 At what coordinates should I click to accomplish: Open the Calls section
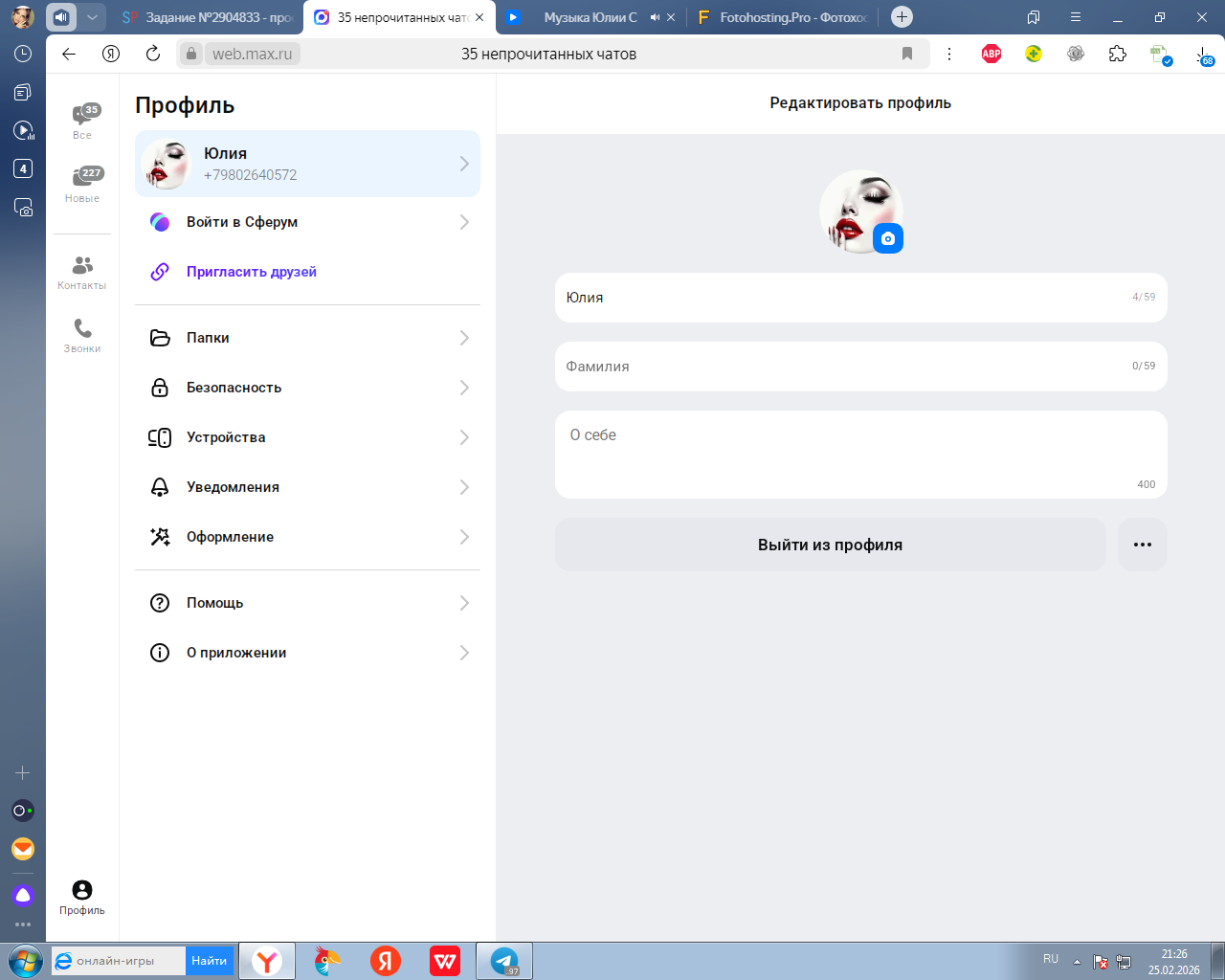coord(82,335)
